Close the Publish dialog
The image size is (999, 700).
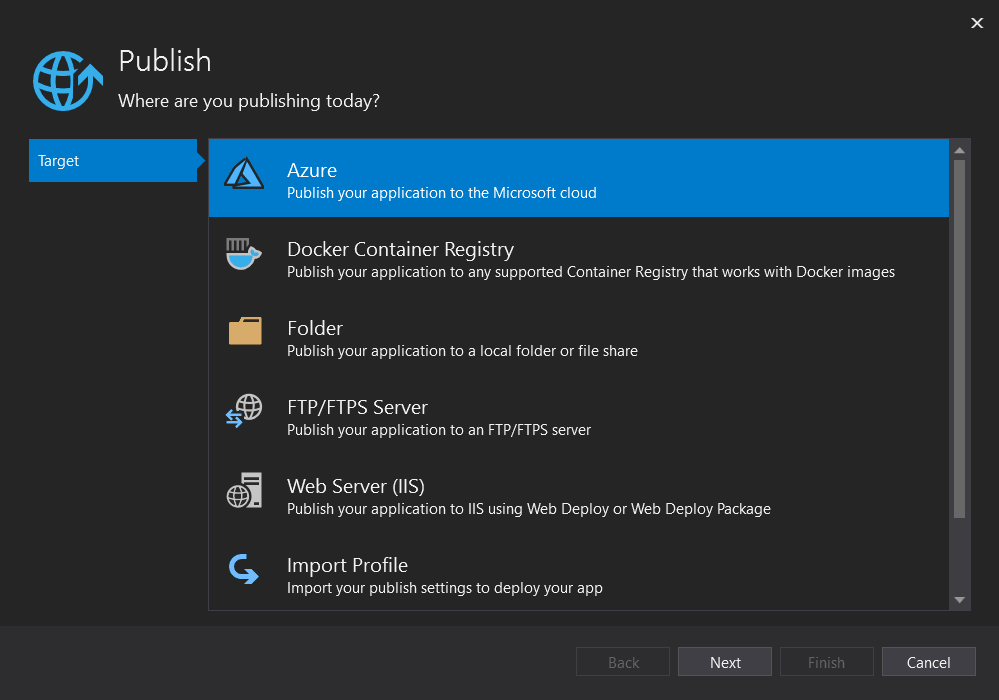tap(977, 22)
